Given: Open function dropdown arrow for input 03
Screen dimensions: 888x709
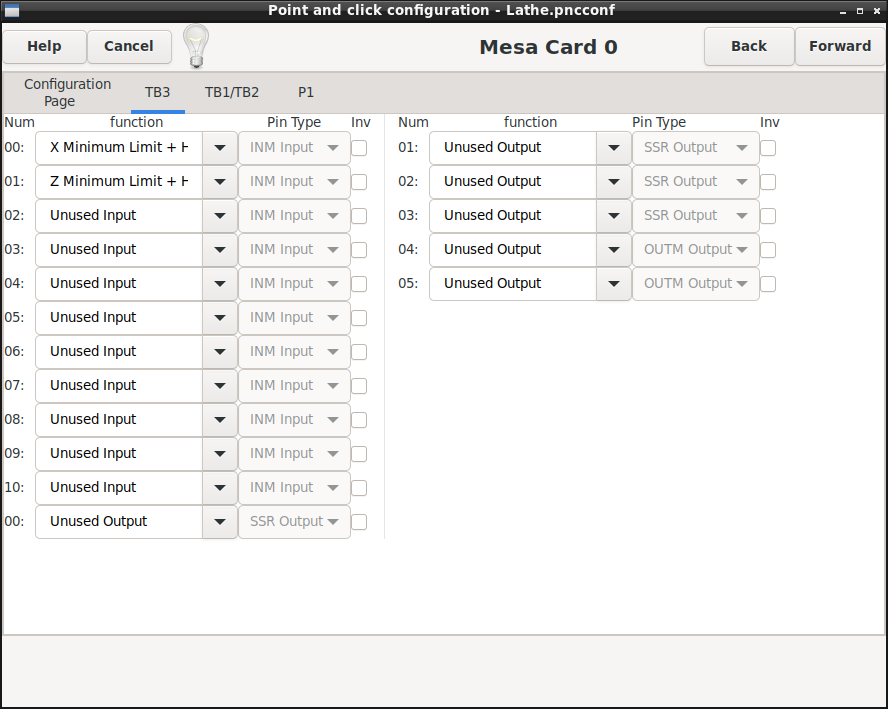Looking at the screenshot, I should (x=220, y=250).
